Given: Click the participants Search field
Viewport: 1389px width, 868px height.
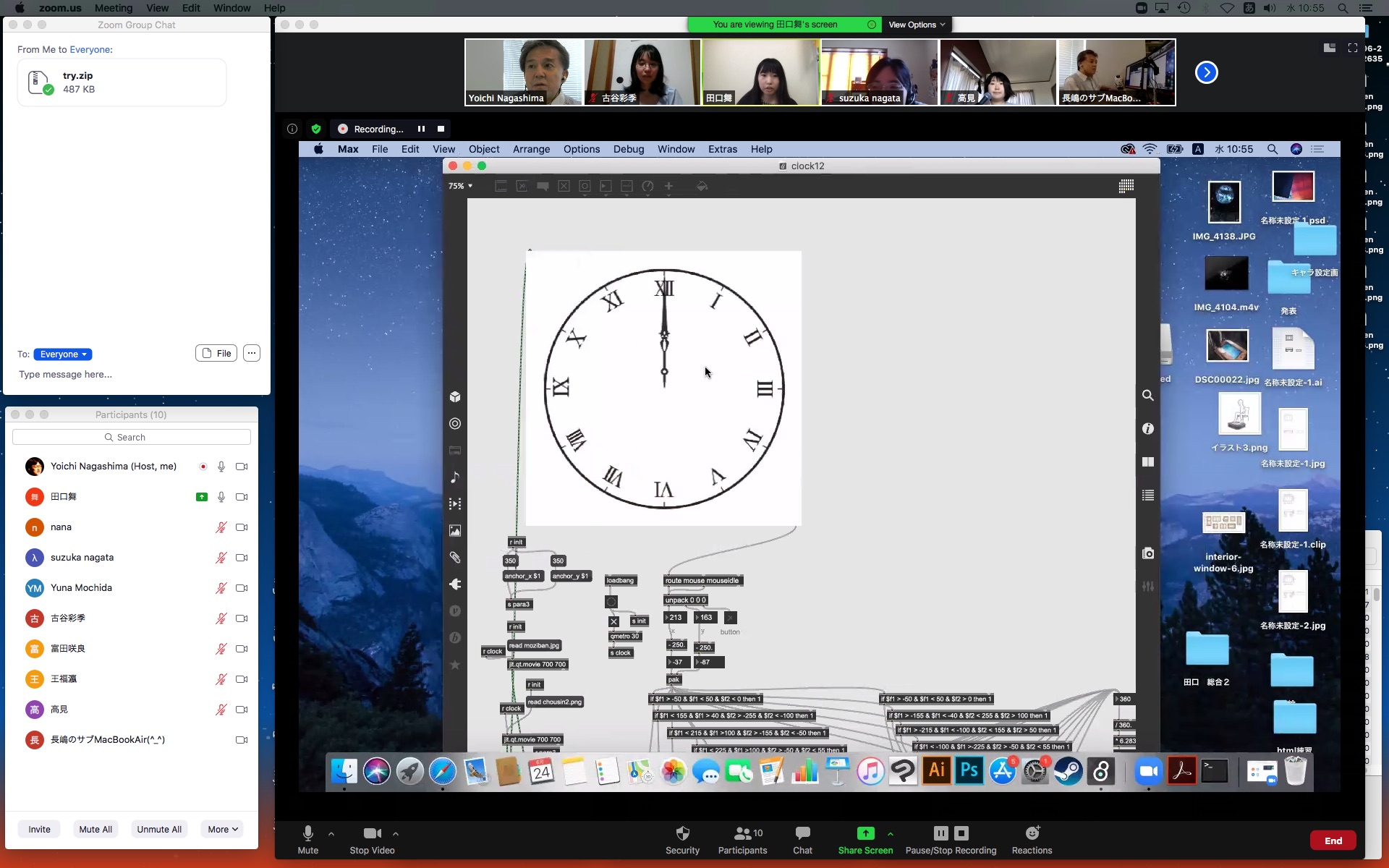Looking at the screenshot, I should coord(132,437).
